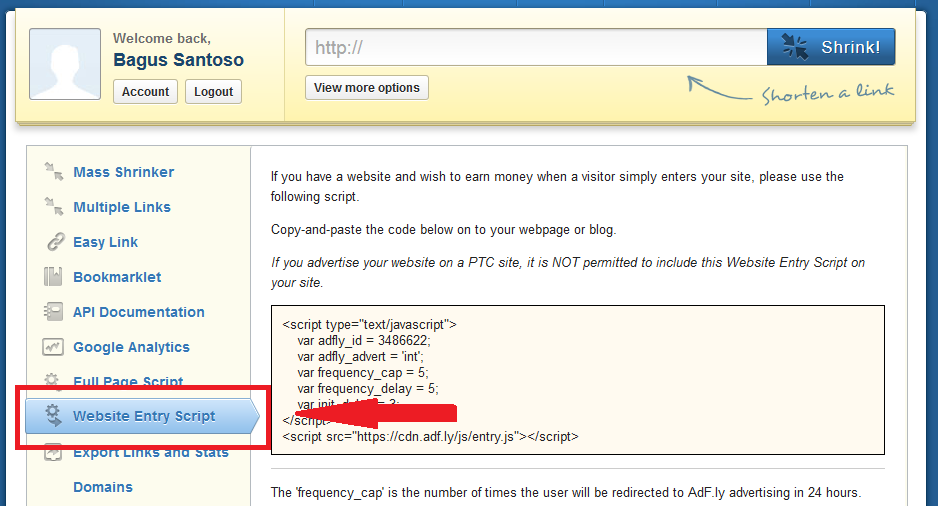This screenshot has height=506, width=938.
Task: Open the Multiple Links page
Action: click(121, 207)
